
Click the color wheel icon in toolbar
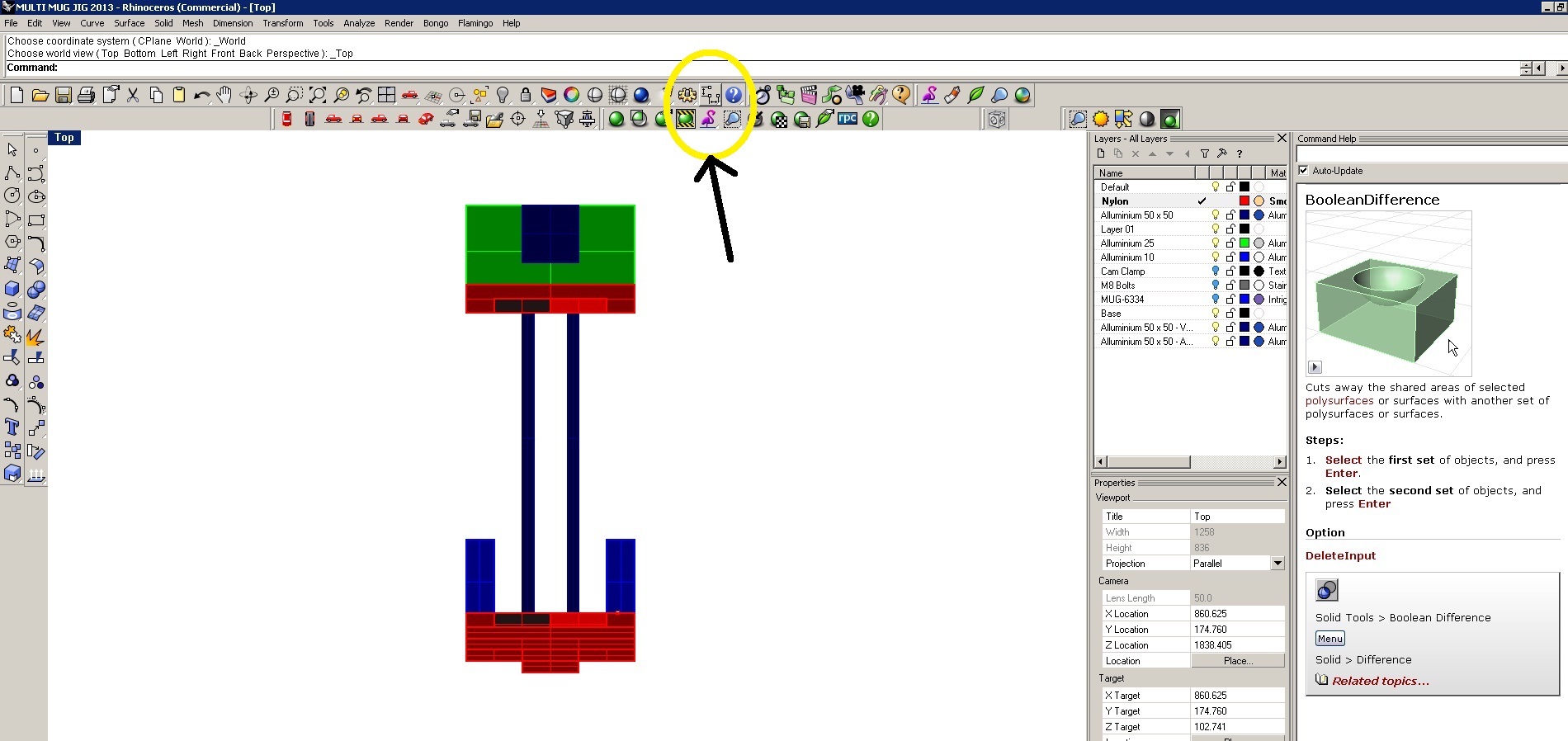tap(572, 95)
